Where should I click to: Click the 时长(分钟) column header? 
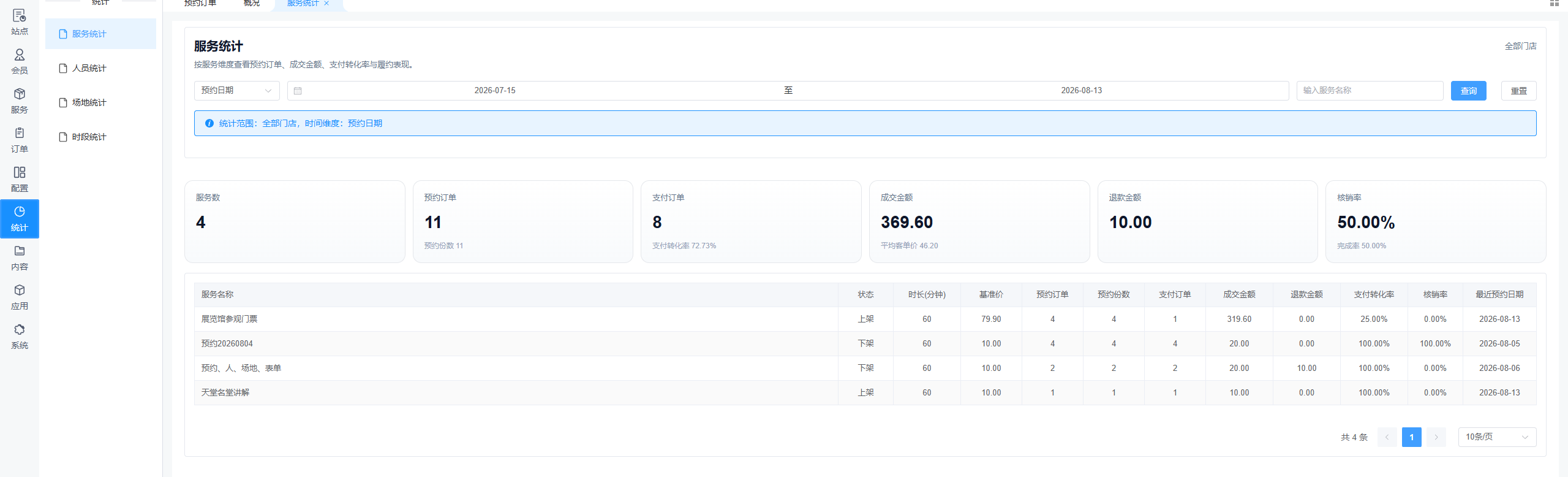coord(927,295)
